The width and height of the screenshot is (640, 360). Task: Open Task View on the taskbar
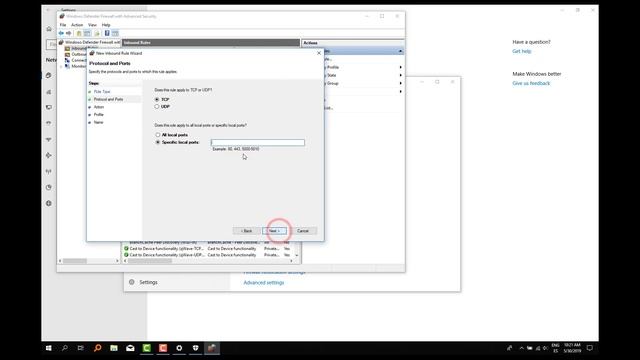click(x=81, y=348)
